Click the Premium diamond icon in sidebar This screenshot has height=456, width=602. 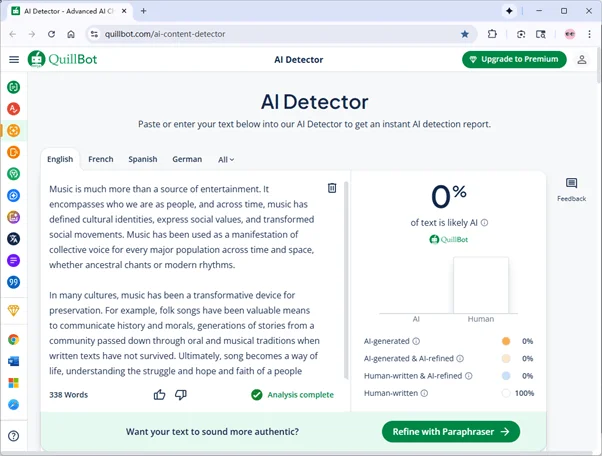pyautogui.click(x=14, y=311)
